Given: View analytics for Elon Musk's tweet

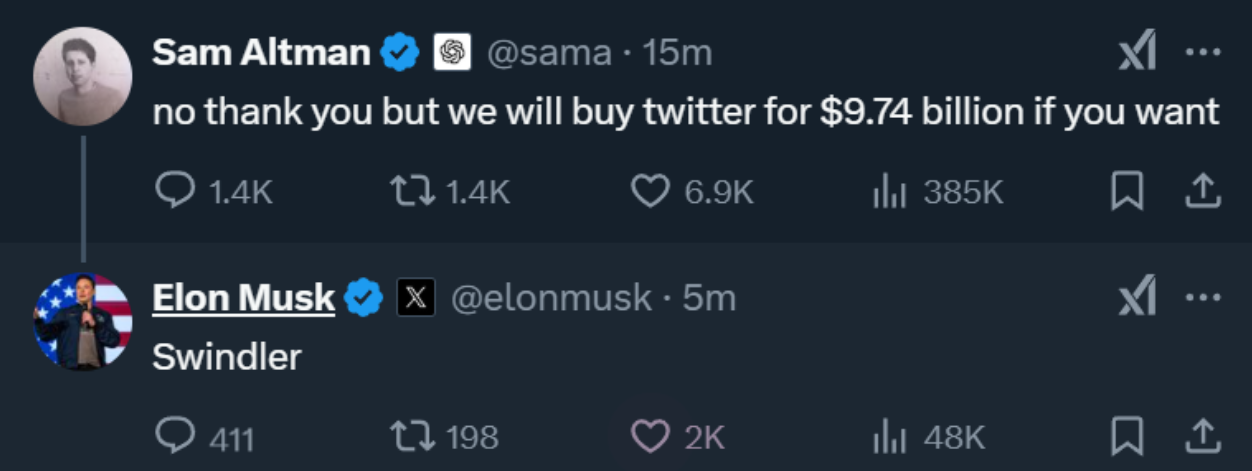Looking at the screenshot, I should pyautogui.click(x=889, y=435).
